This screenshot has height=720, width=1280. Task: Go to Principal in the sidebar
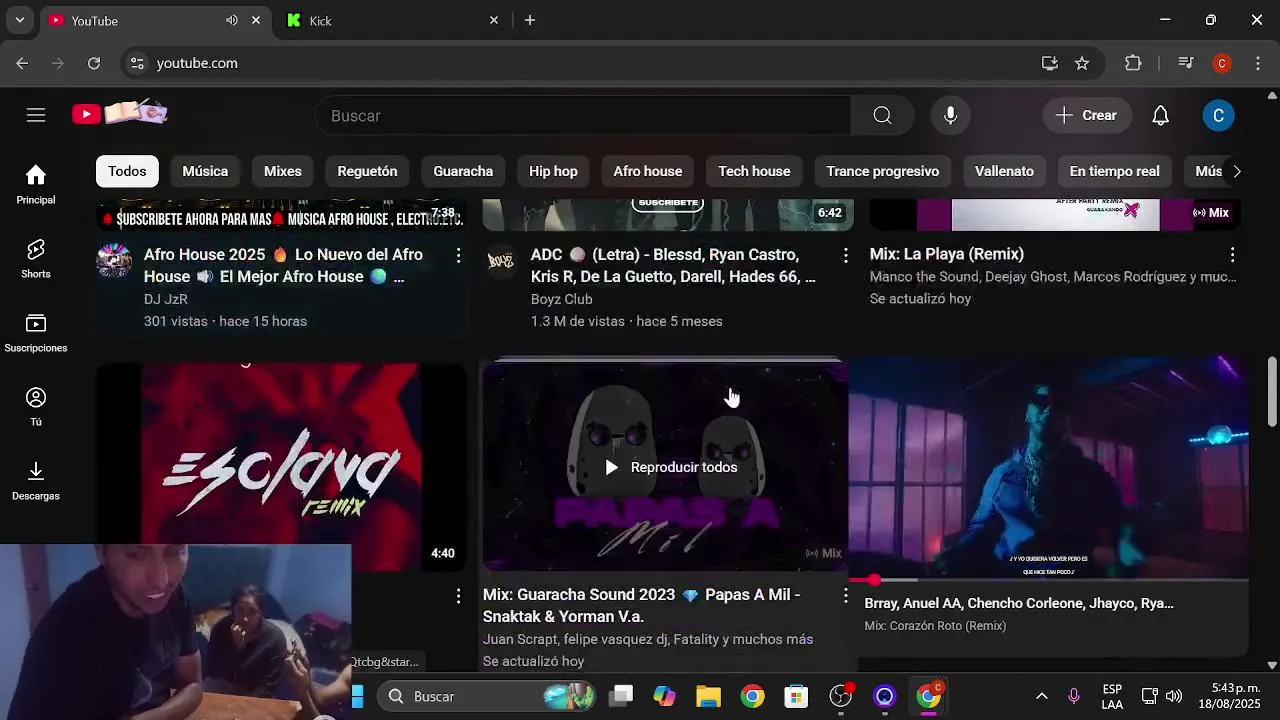click(x=36, y=185)
